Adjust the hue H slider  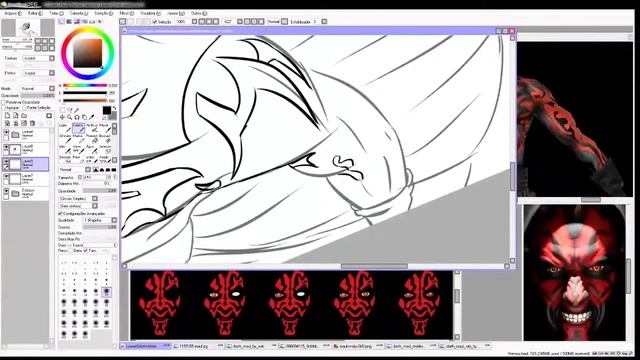pos(85,85)
